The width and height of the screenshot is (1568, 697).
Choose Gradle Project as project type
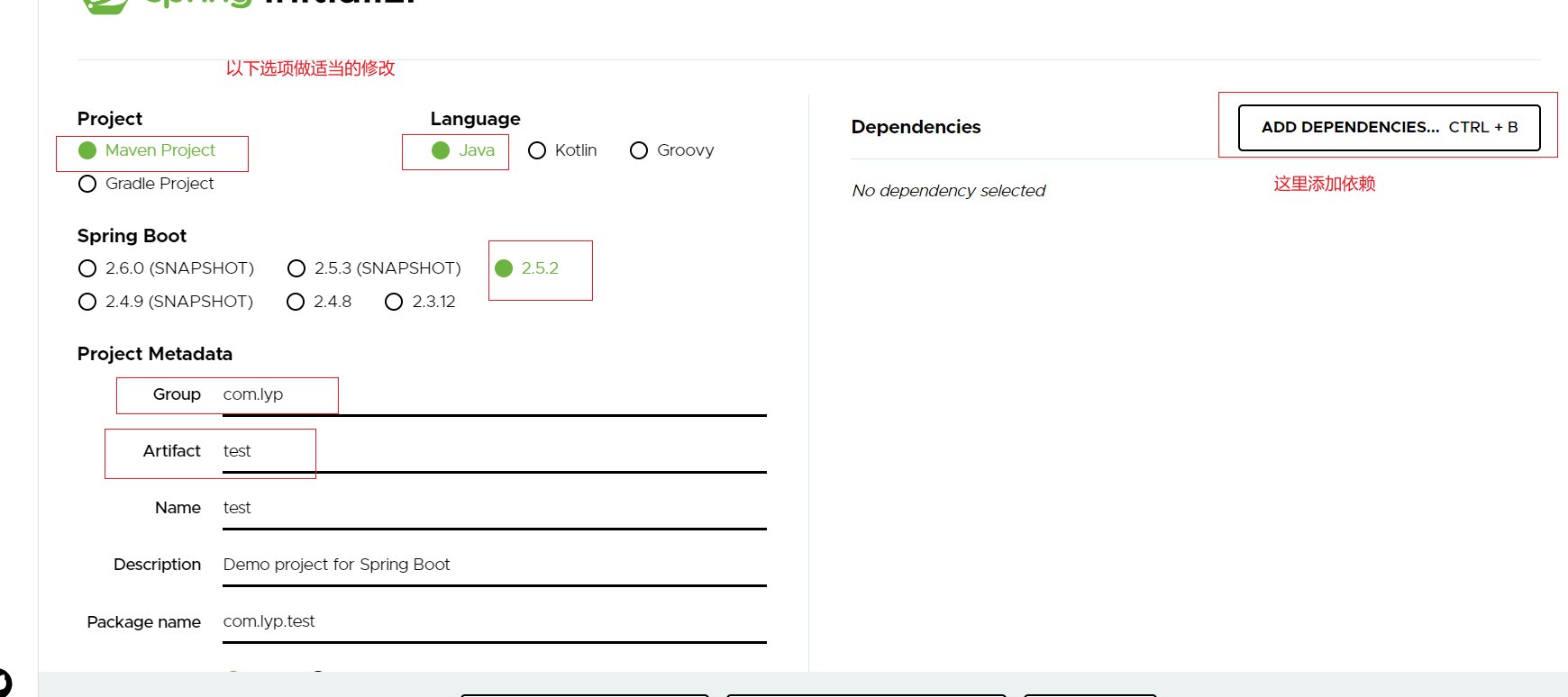87,184
